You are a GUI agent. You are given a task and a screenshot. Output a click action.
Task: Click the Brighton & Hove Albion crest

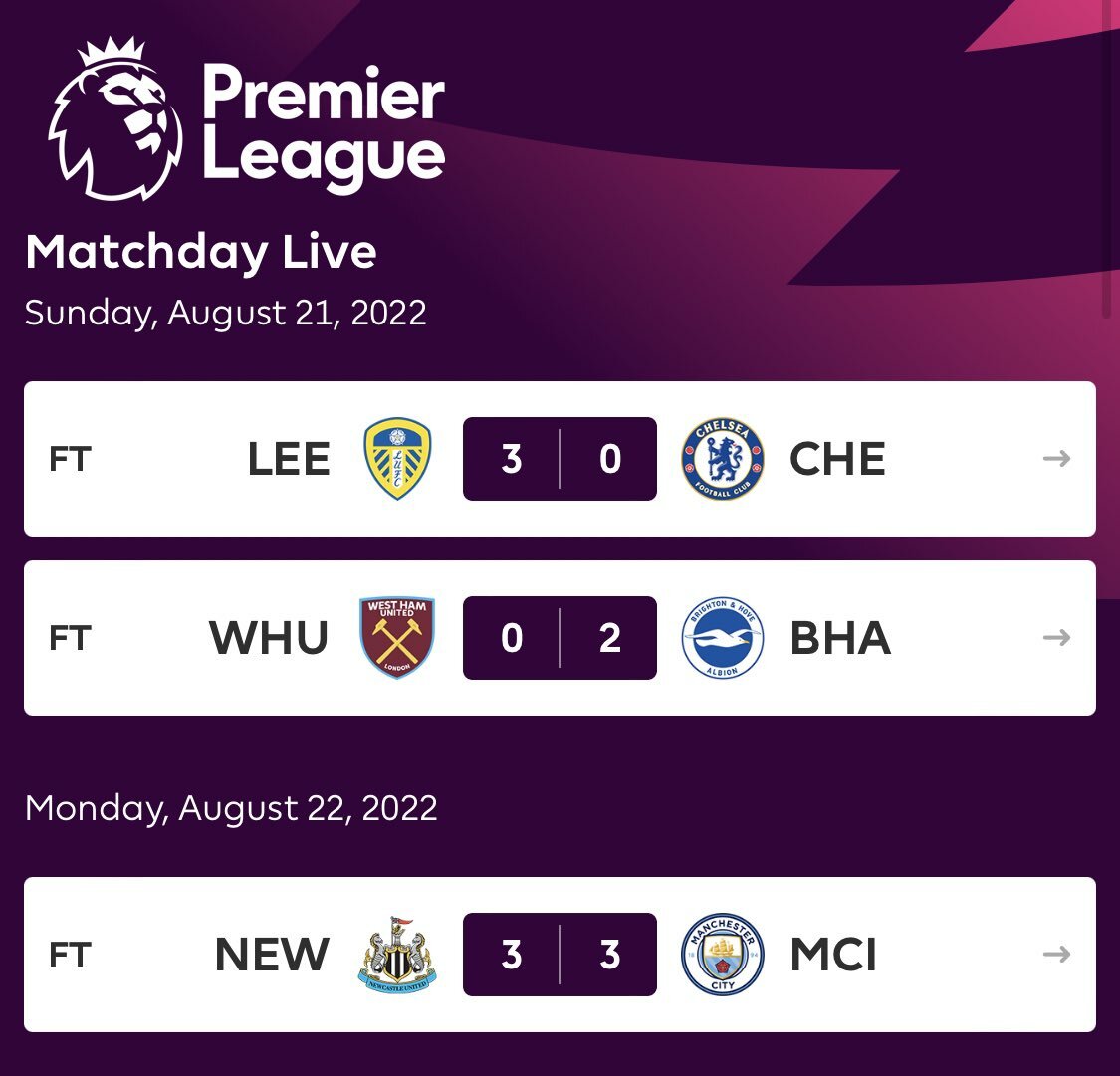coord(722,638)
